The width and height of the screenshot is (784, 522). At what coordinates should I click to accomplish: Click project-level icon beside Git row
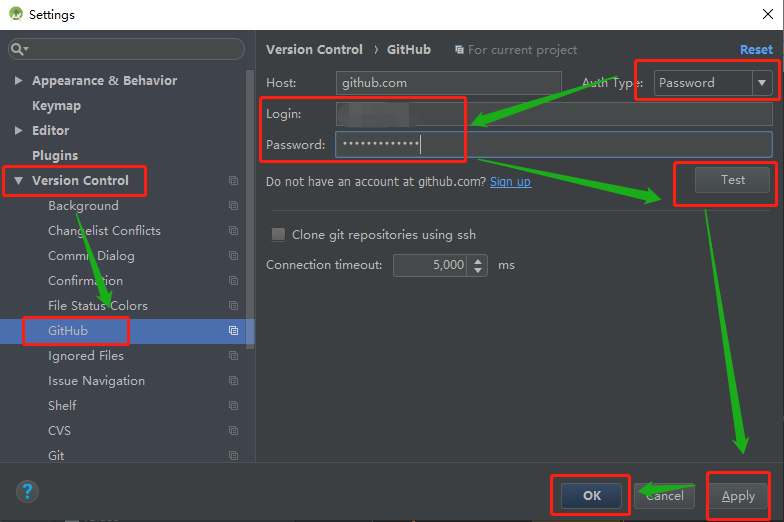(x=234, y=456)
